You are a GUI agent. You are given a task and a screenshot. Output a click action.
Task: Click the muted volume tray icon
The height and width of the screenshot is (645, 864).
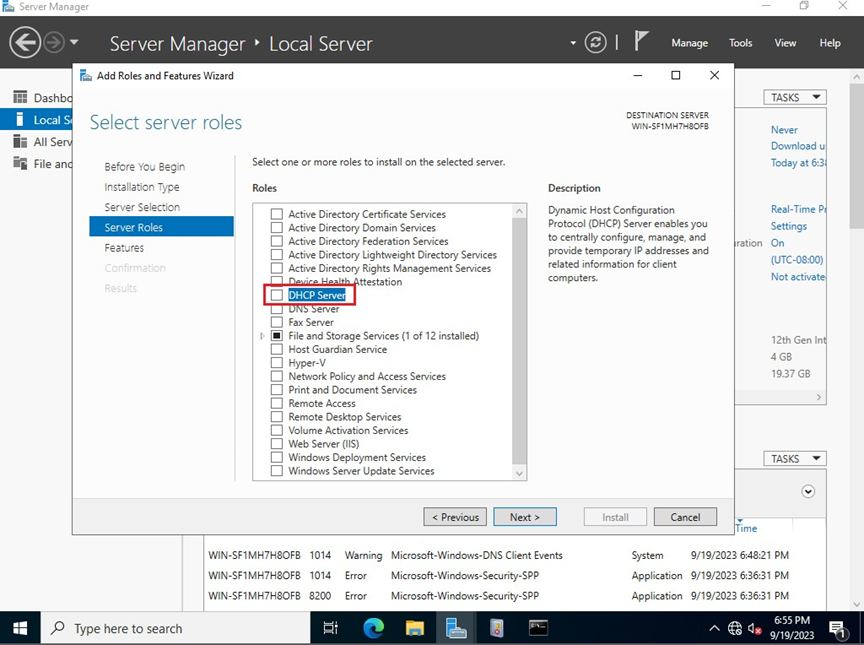(x=754, y=628)
